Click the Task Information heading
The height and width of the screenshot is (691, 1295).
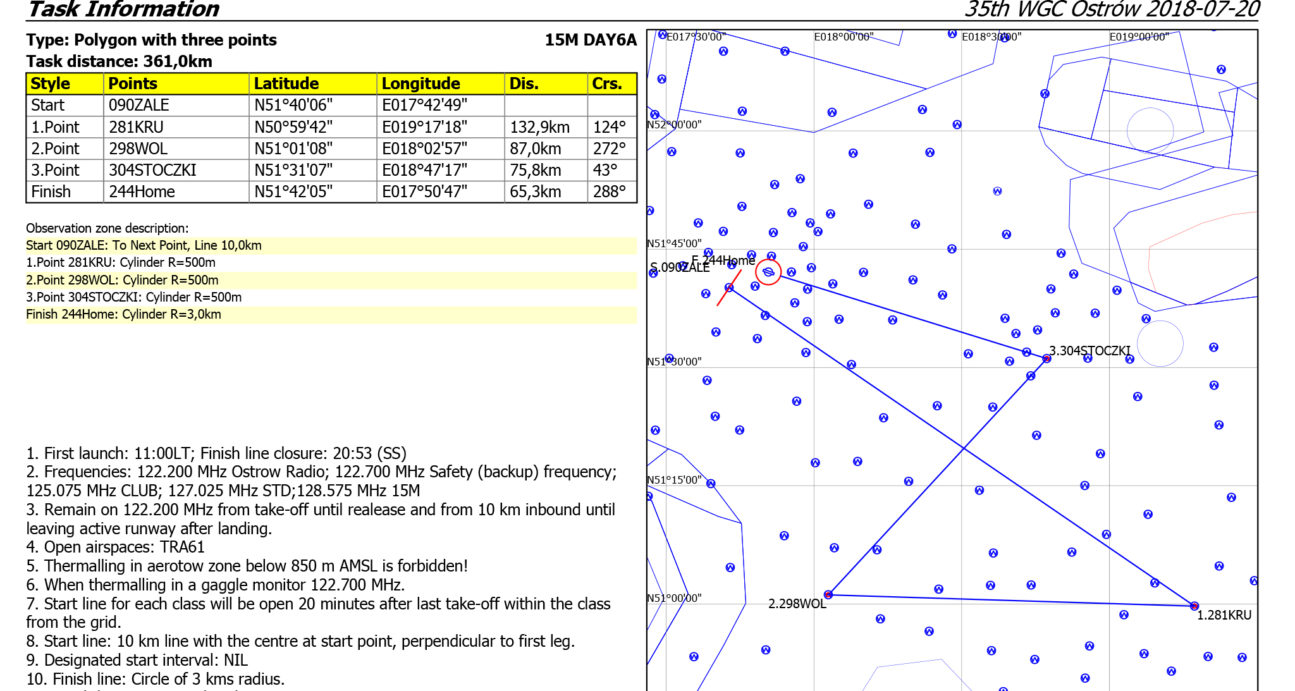click(x=123, y=10)
